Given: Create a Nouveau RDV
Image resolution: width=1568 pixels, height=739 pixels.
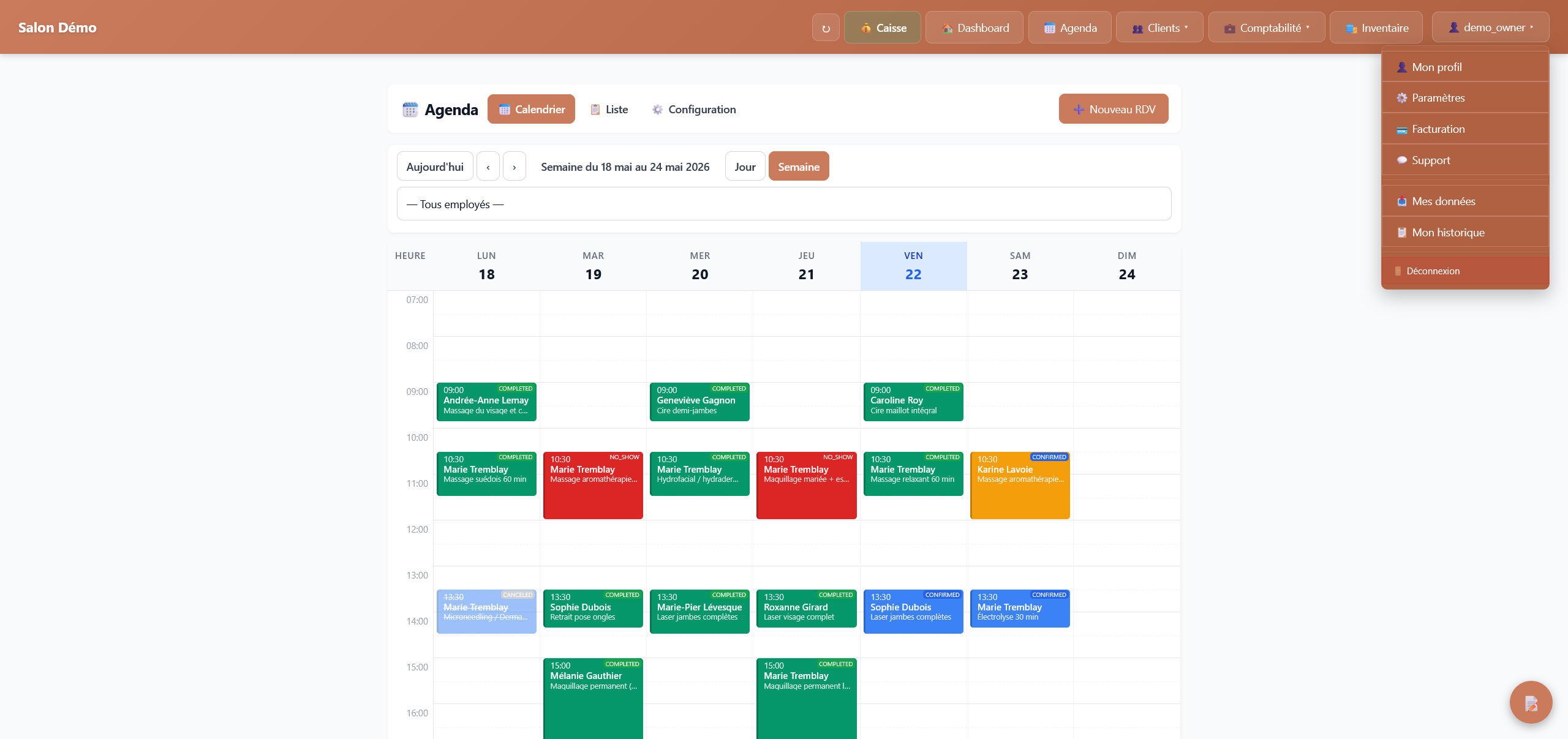Looking at the screenshot, I should tap(1114, 109).
